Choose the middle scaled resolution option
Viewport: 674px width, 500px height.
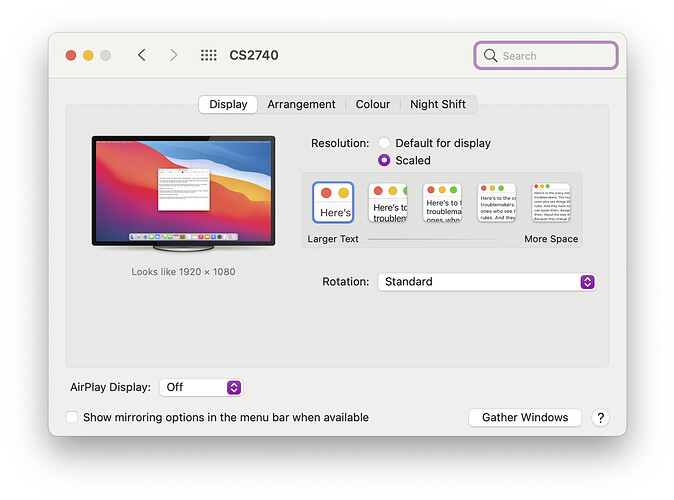[442, 203]
